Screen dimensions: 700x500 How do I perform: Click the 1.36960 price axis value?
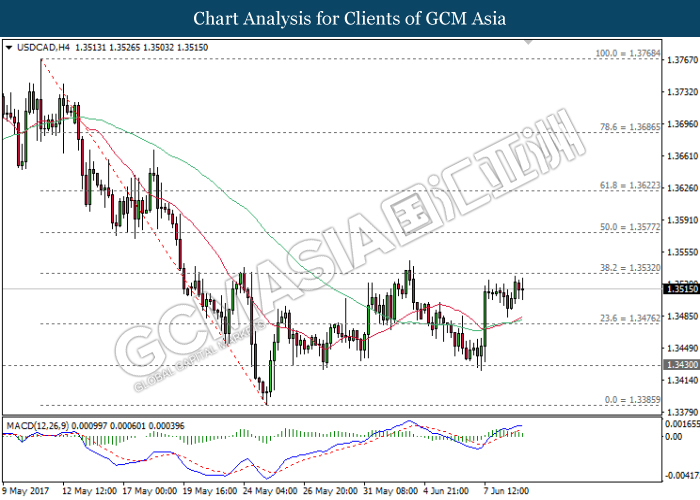click(x=682, y=124)
